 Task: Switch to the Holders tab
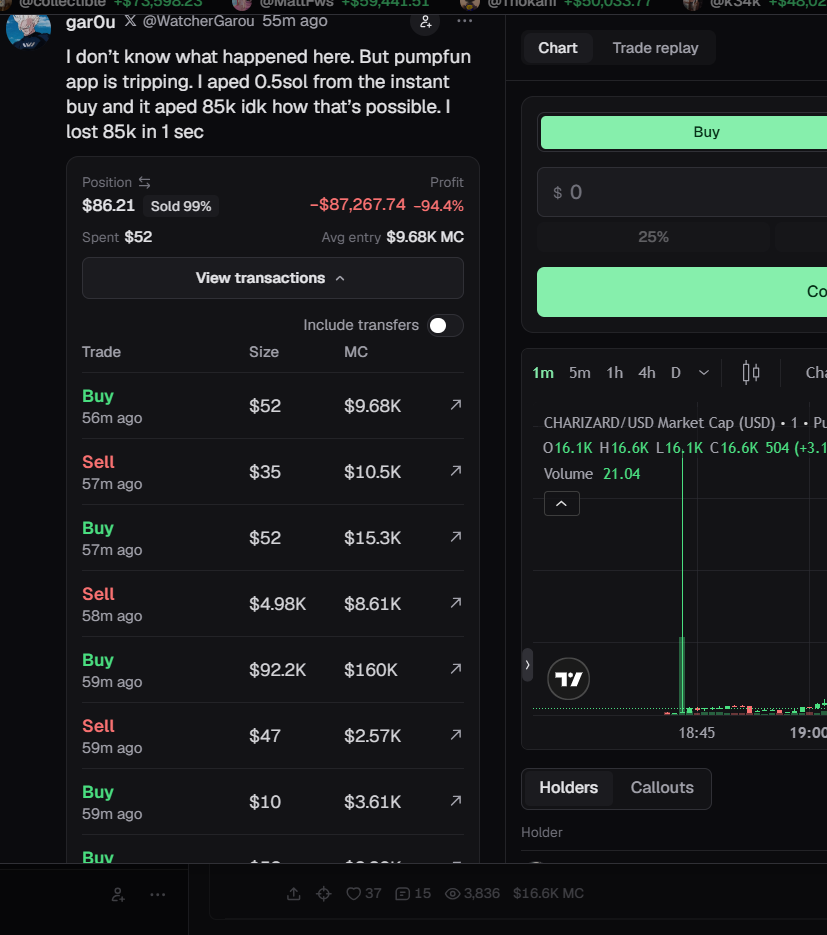(568, 788)
